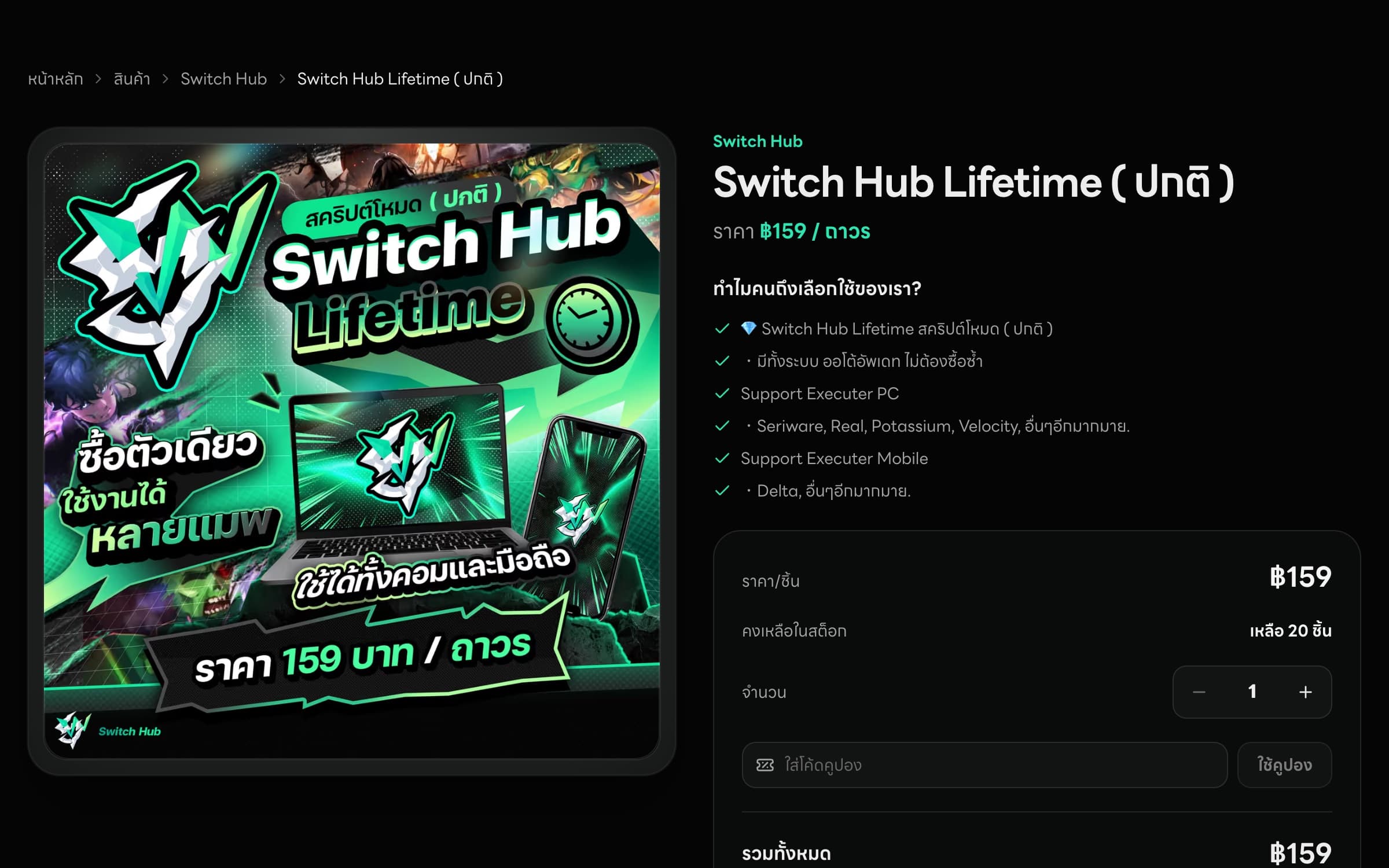Increase quantity with the plus button

coord(1306,692)
